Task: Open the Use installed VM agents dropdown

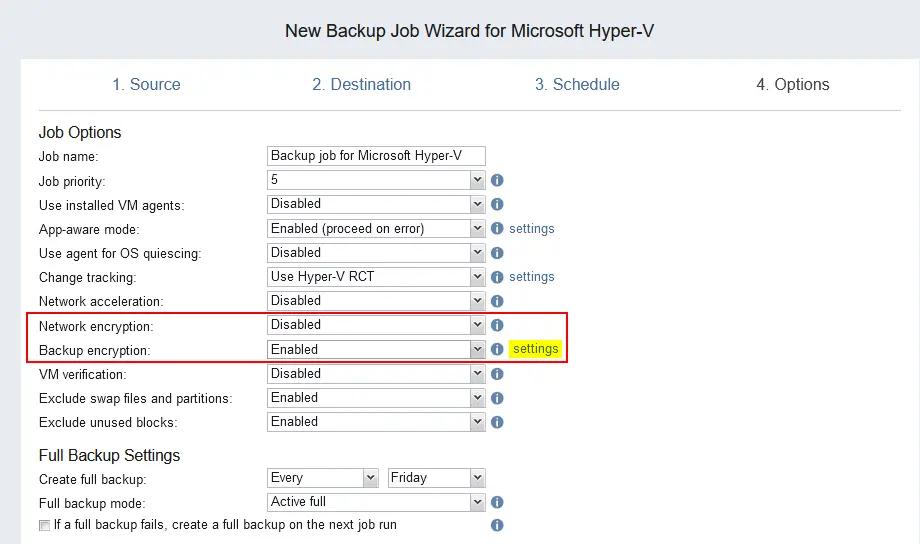Action: coord(376,204)
